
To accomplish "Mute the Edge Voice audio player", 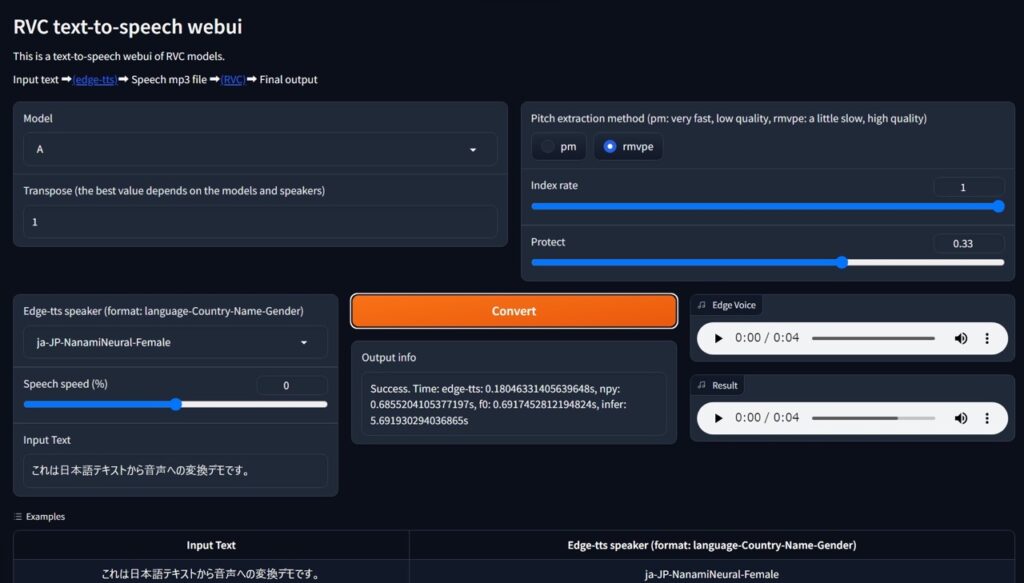I will [x=961, y=338].
